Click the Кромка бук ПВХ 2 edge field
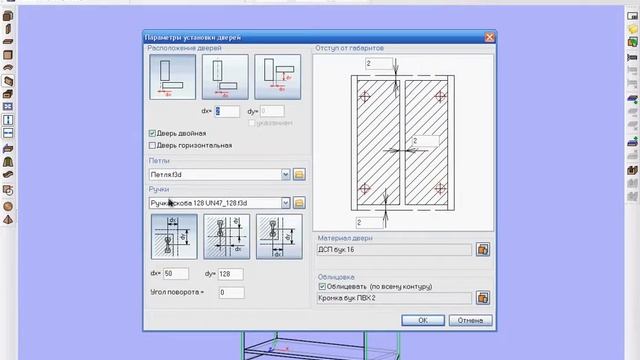The width and height of the screenshot is (640, 360). tap(394, 298)
